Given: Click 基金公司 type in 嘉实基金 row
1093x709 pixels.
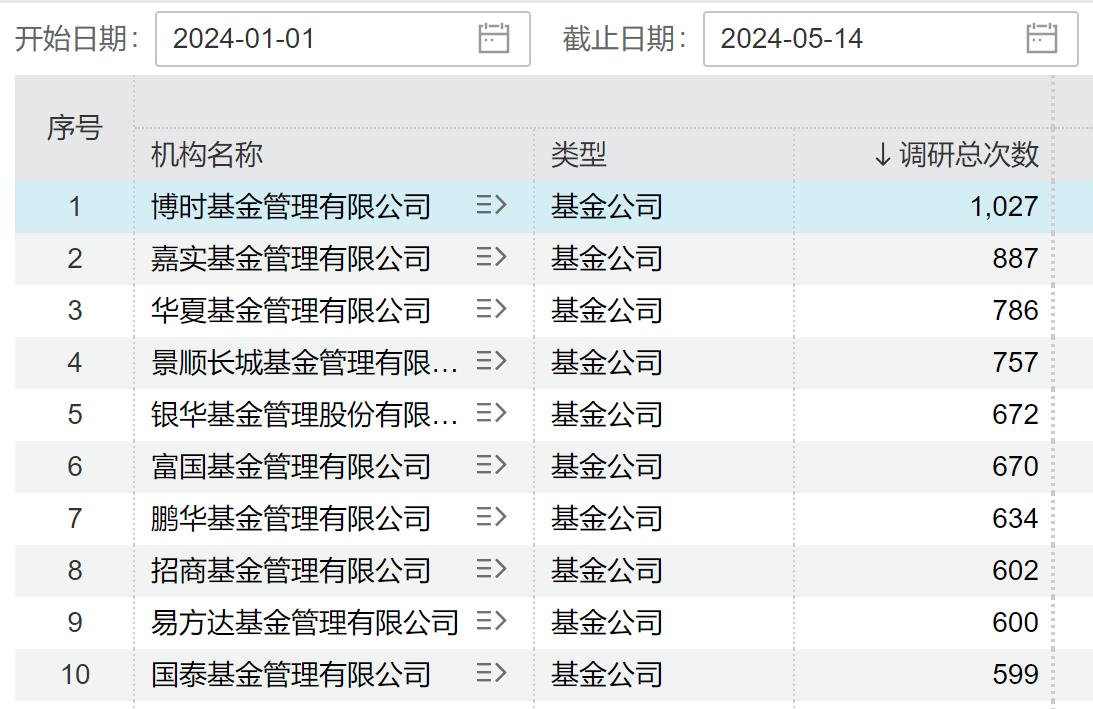Looking at the screenshot, I should click(606, 259).
